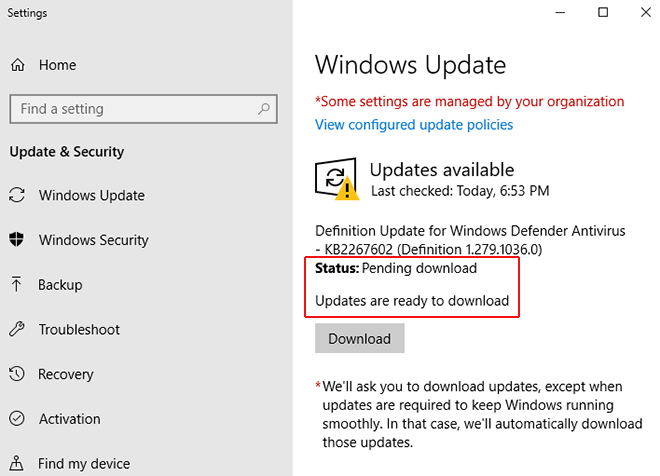Click the Download button
This screenshot has height=476, width=660.
tap(359, 338)
